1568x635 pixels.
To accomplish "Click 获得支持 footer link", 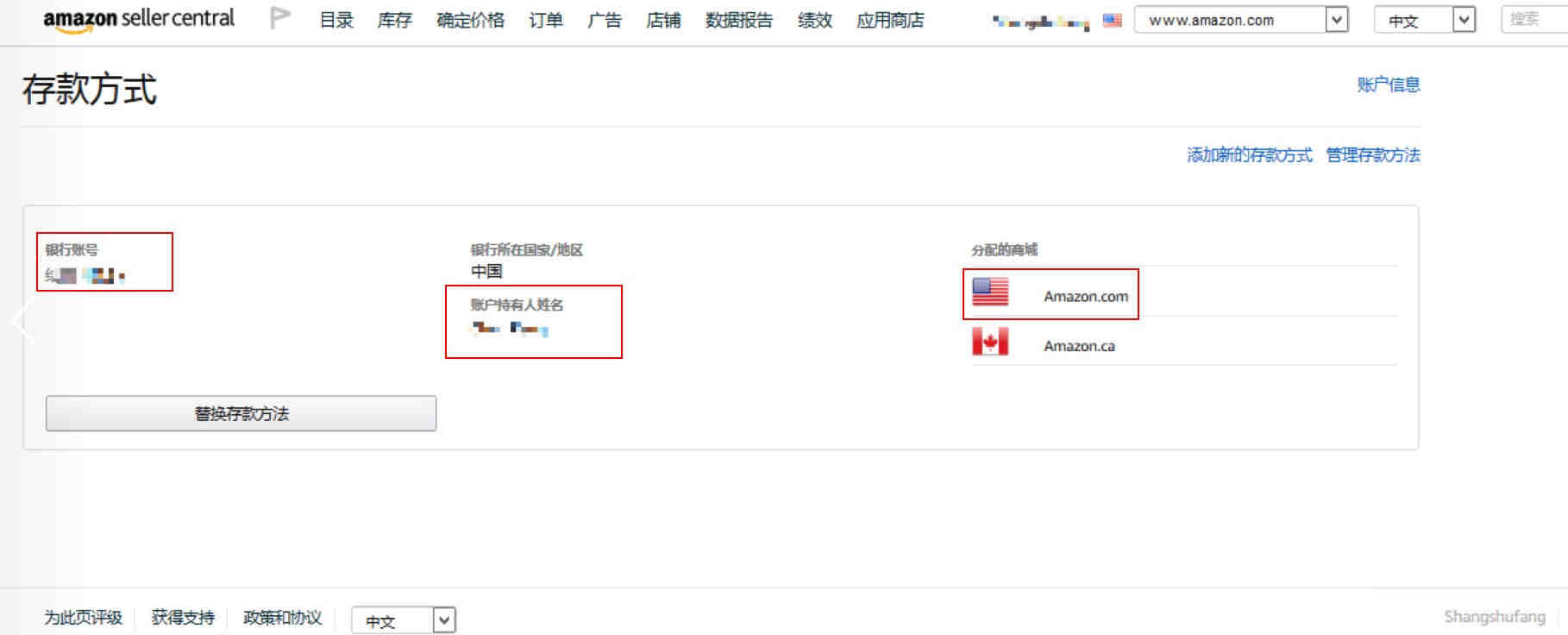I will click(x=183, y=618).
